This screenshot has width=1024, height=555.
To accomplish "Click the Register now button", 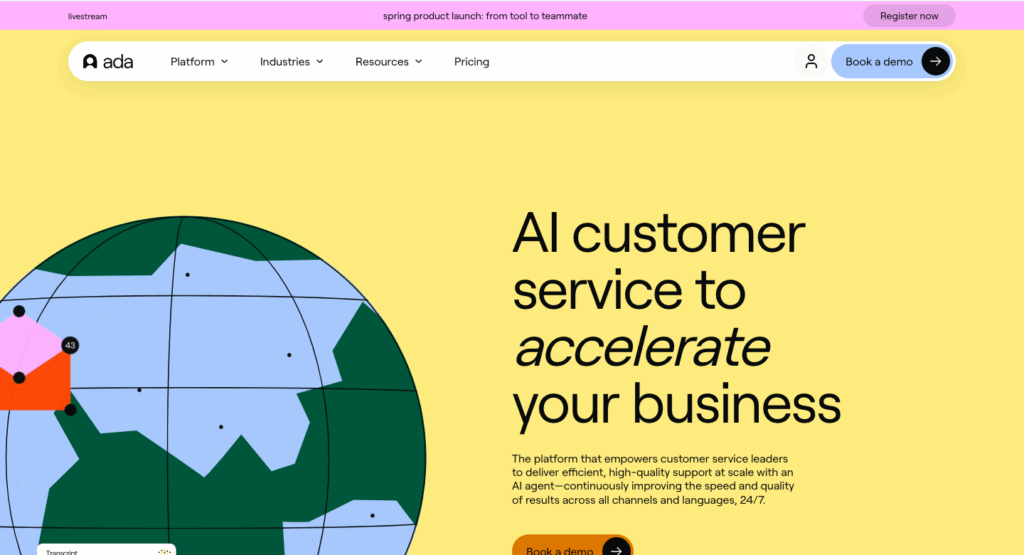I will (909, 16).
